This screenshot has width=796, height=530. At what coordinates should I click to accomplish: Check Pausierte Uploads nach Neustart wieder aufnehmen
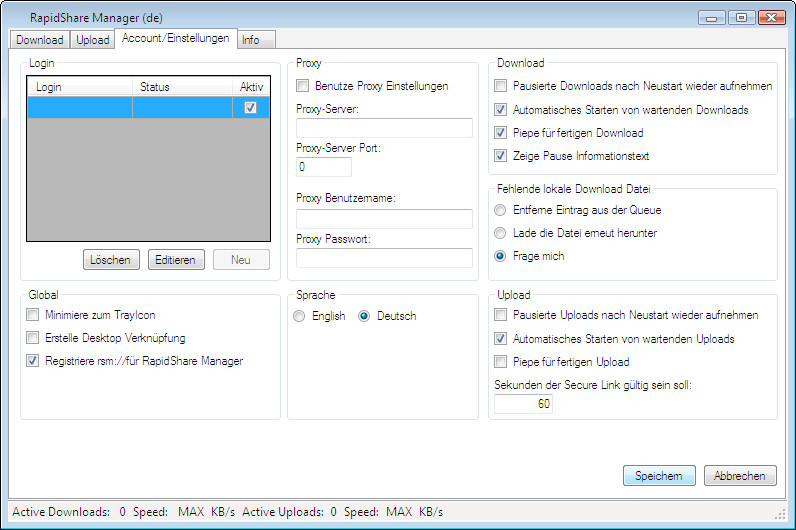[x=501, y=315]
